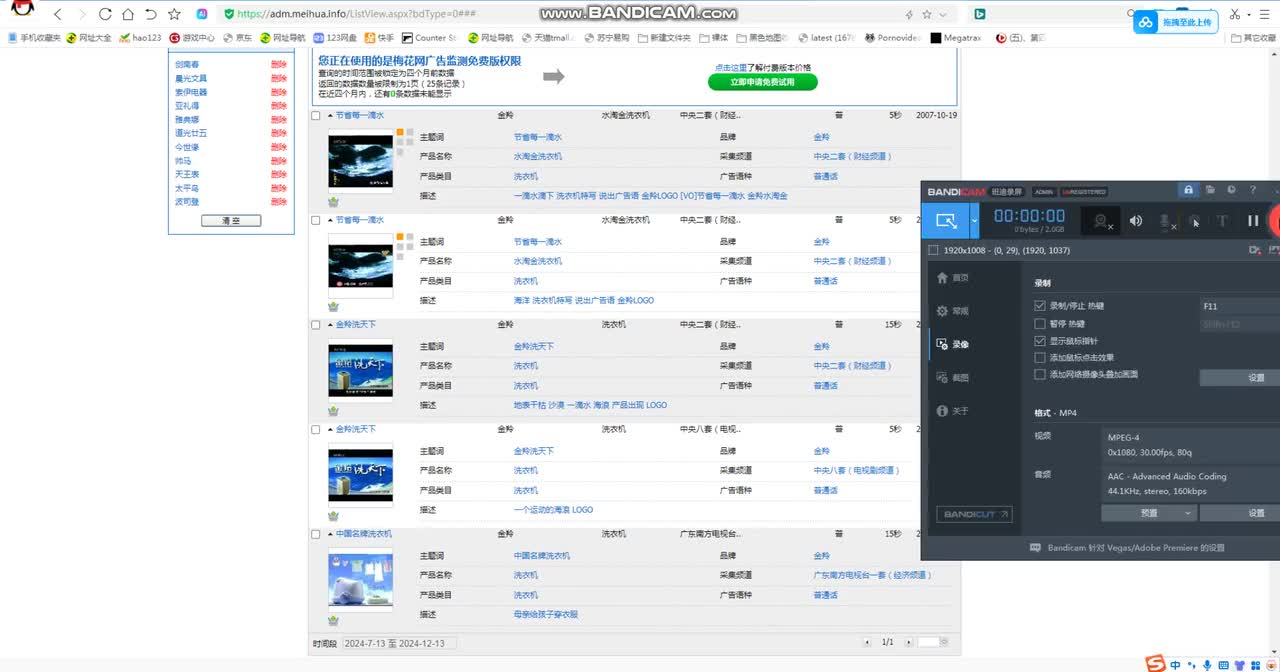Image resolution: width=1280 pixels, height=672 pixels.
Task: Toggle Bandicam mouse cursor effect icon
Action: tap(1194, 221)
